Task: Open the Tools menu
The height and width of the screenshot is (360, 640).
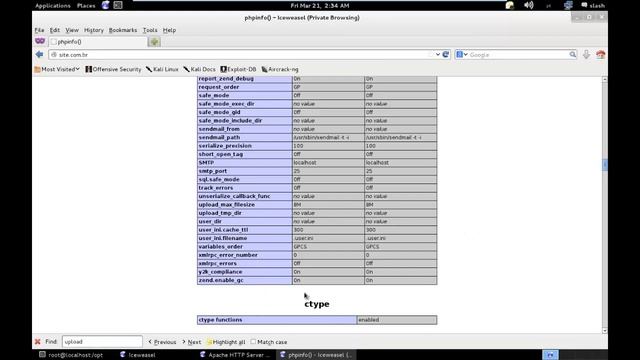Action: coord(150,30)
